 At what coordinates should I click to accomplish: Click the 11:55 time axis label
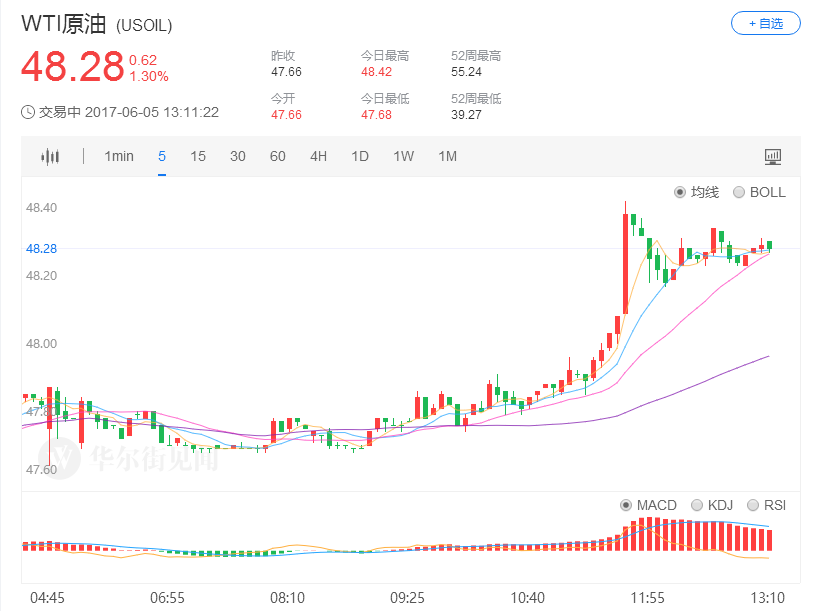click(647, 598)
